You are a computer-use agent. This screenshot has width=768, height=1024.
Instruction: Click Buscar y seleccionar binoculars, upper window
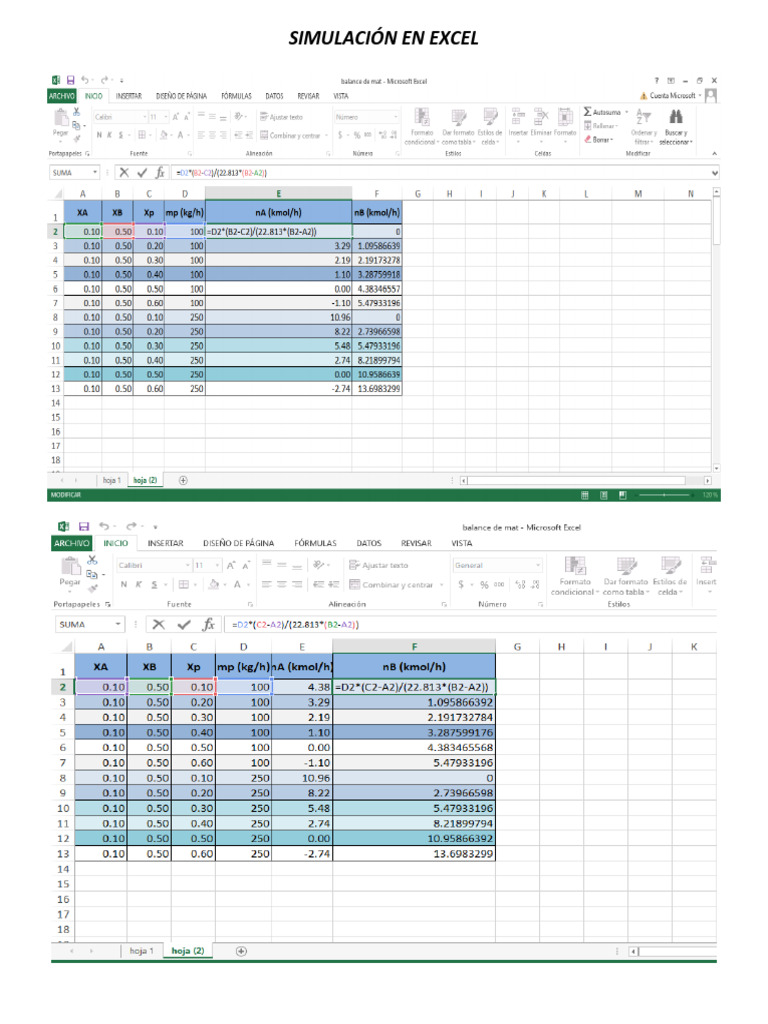675,127
